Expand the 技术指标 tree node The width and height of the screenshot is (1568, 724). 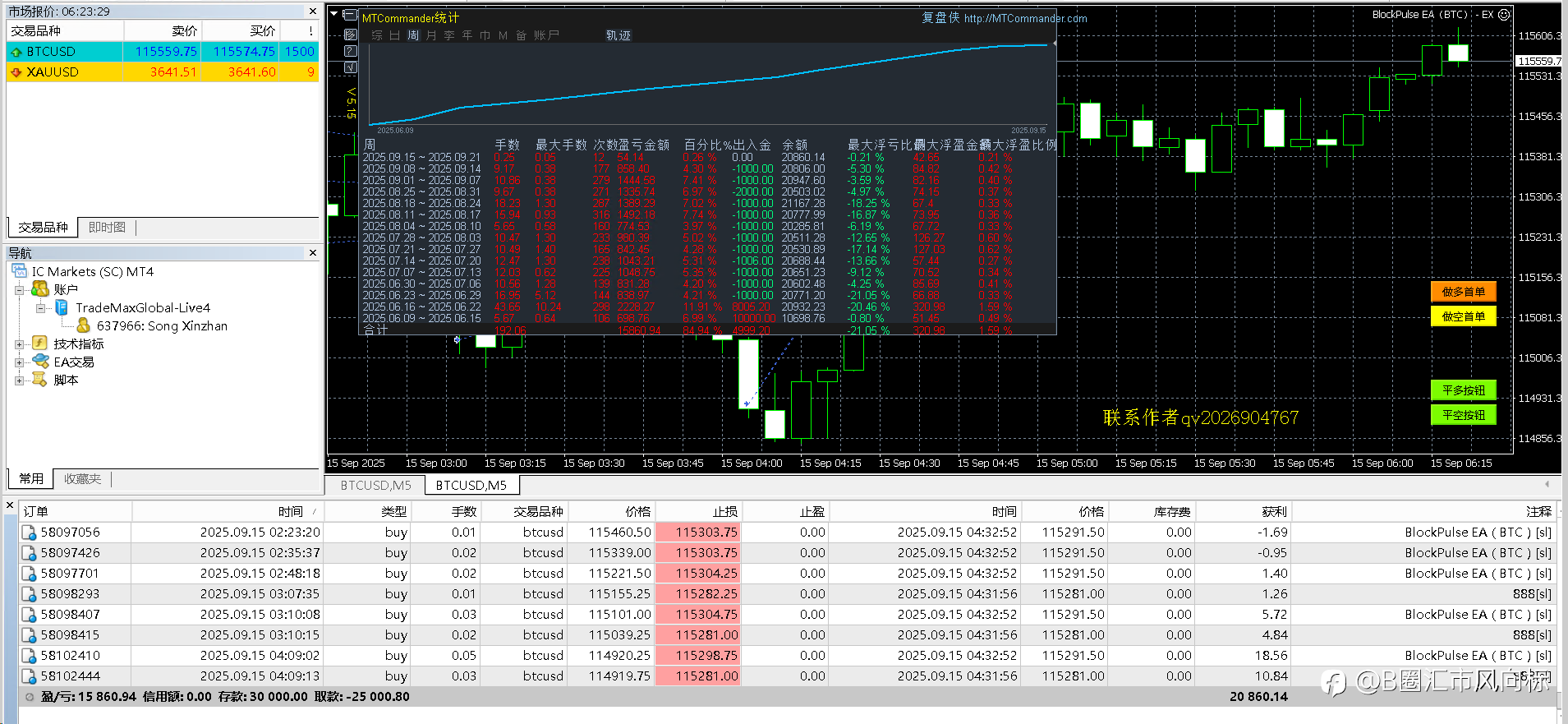19,344
